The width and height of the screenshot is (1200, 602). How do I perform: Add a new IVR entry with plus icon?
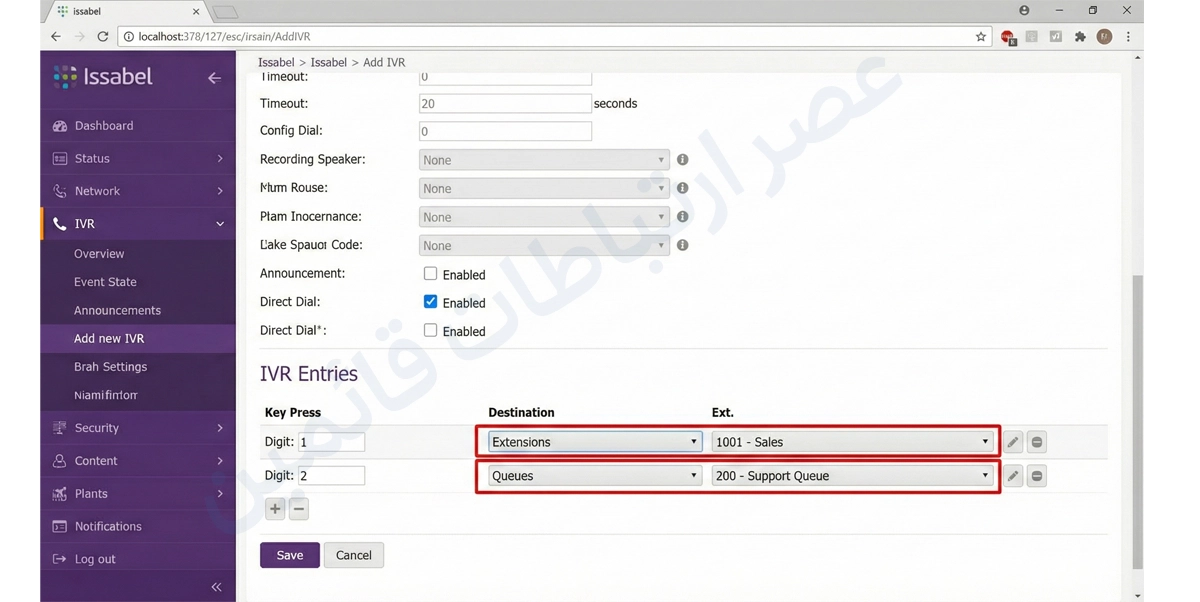[275, 509]
